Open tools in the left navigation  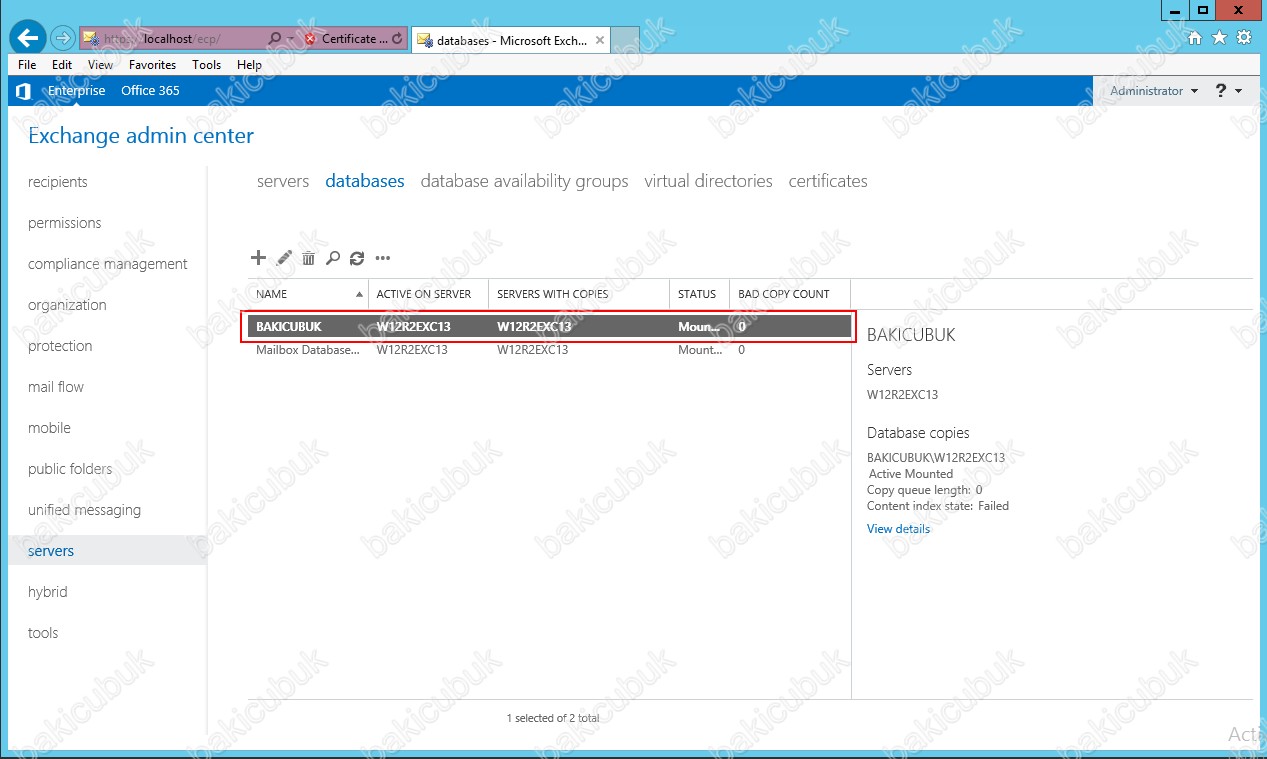[x=43, y=633]
